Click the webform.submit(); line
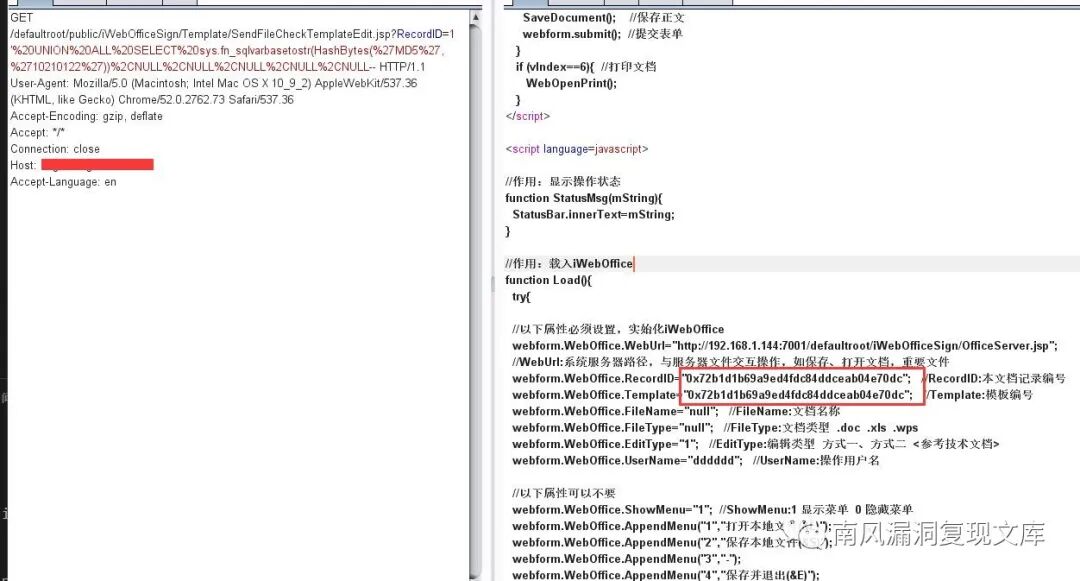The height and width of the screenshot is (581, 1080). coord(603,34)
